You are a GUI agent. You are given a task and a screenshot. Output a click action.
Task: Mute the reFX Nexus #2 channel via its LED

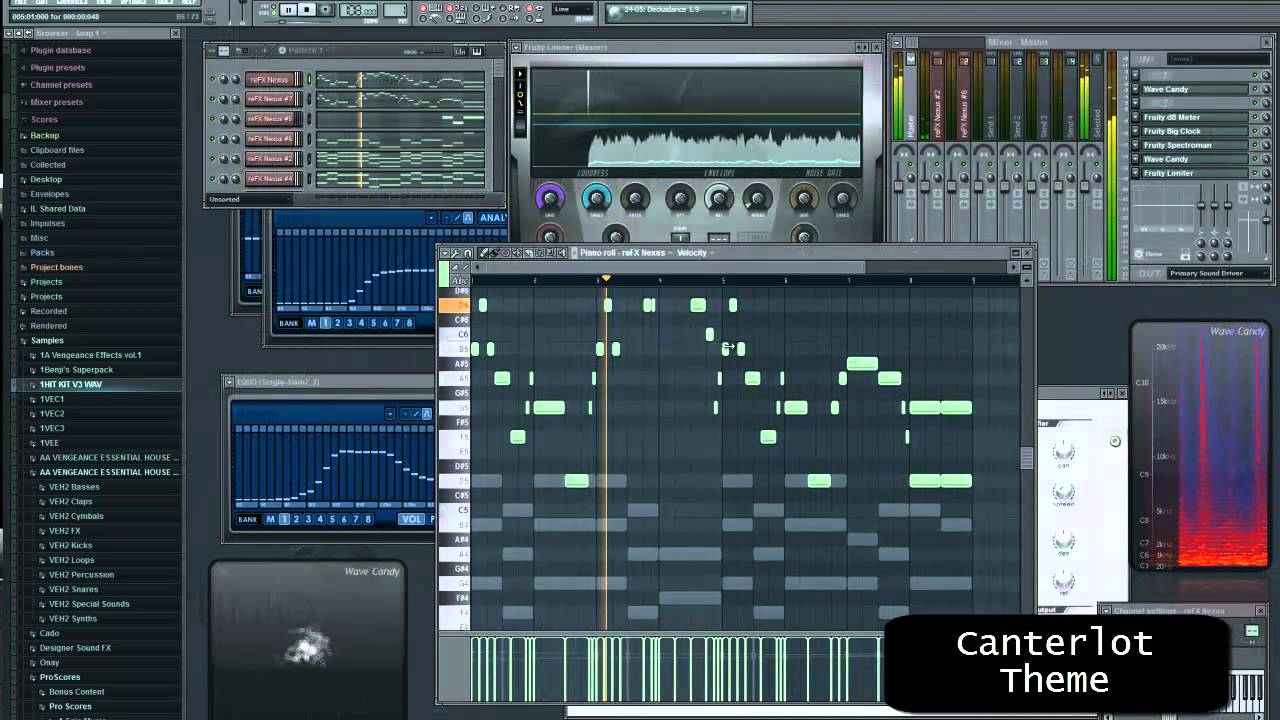pos(212,159)
